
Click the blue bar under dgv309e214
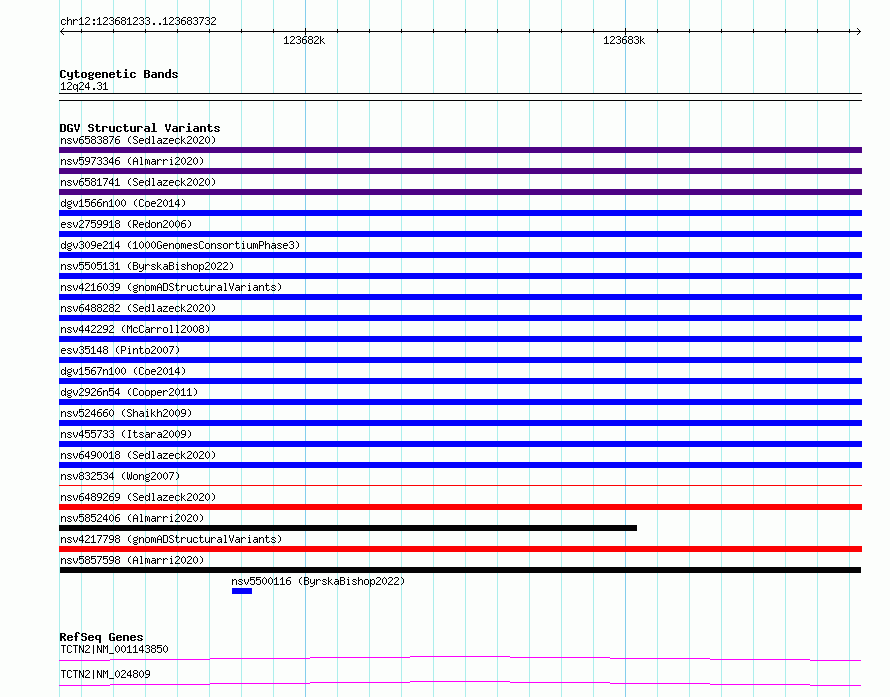coord(460,255)
